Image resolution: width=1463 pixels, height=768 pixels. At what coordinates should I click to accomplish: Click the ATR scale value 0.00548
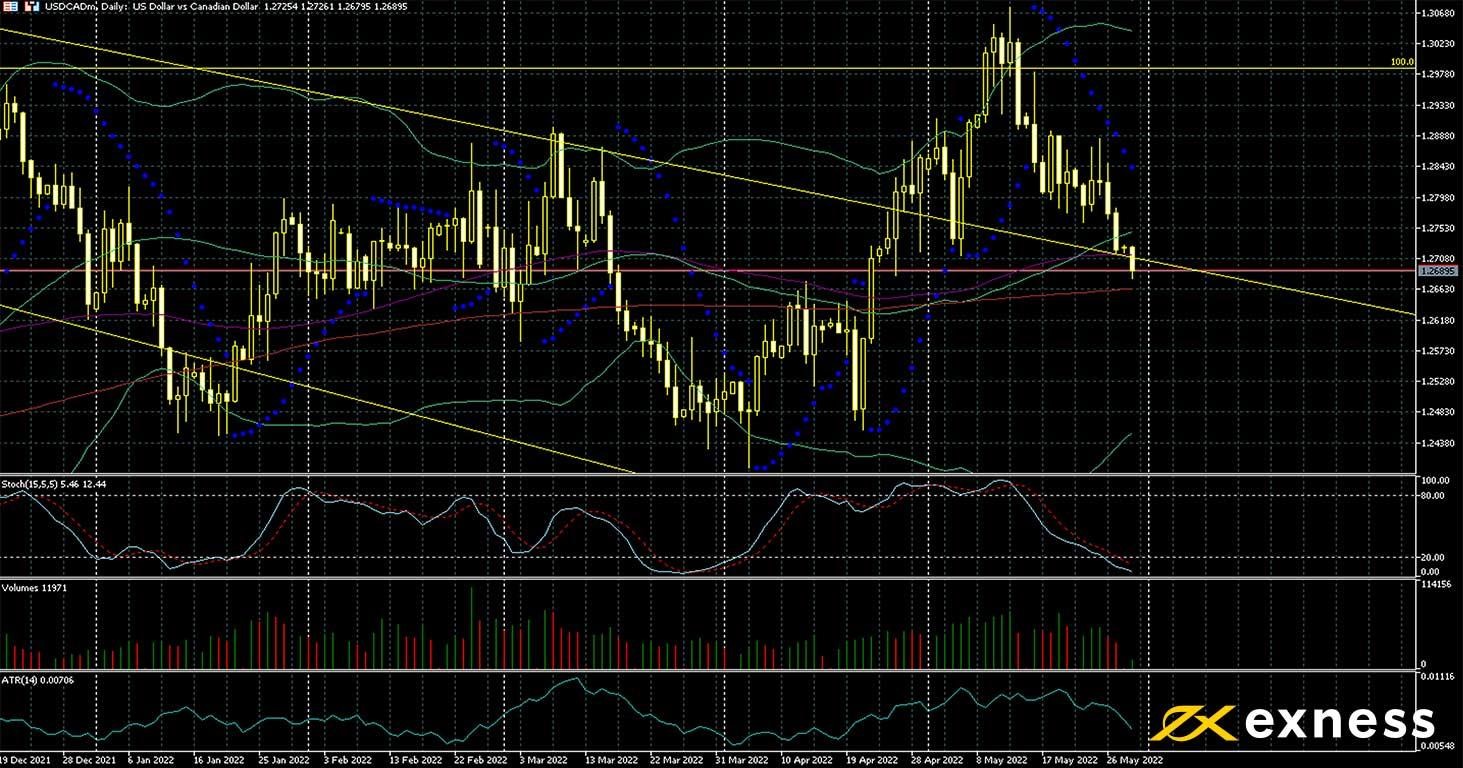pos(1437,746)
